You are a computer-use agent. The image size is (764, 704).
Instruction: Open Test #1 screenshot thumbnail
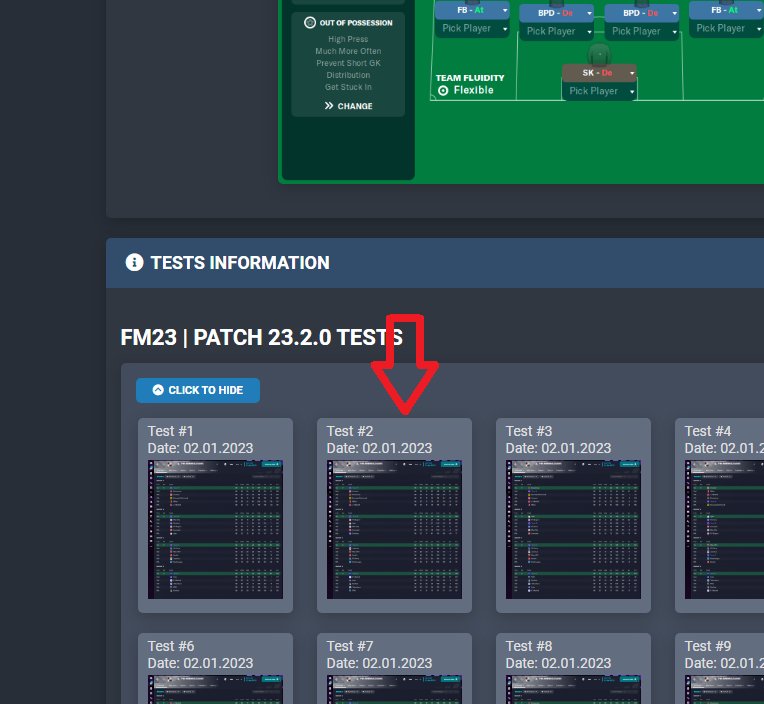215,530
